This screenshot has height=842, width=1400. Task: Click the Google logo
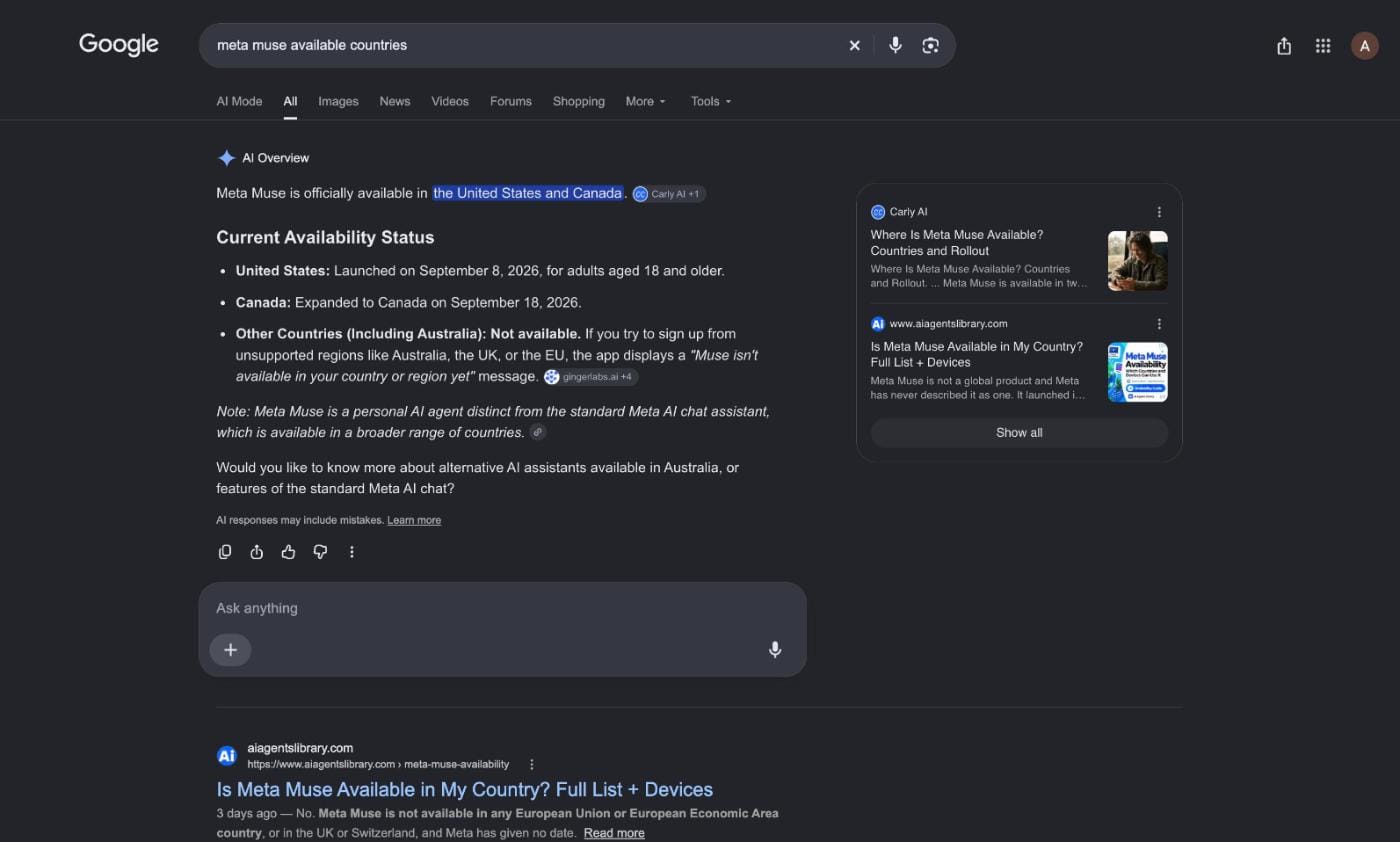coord(119,44)
